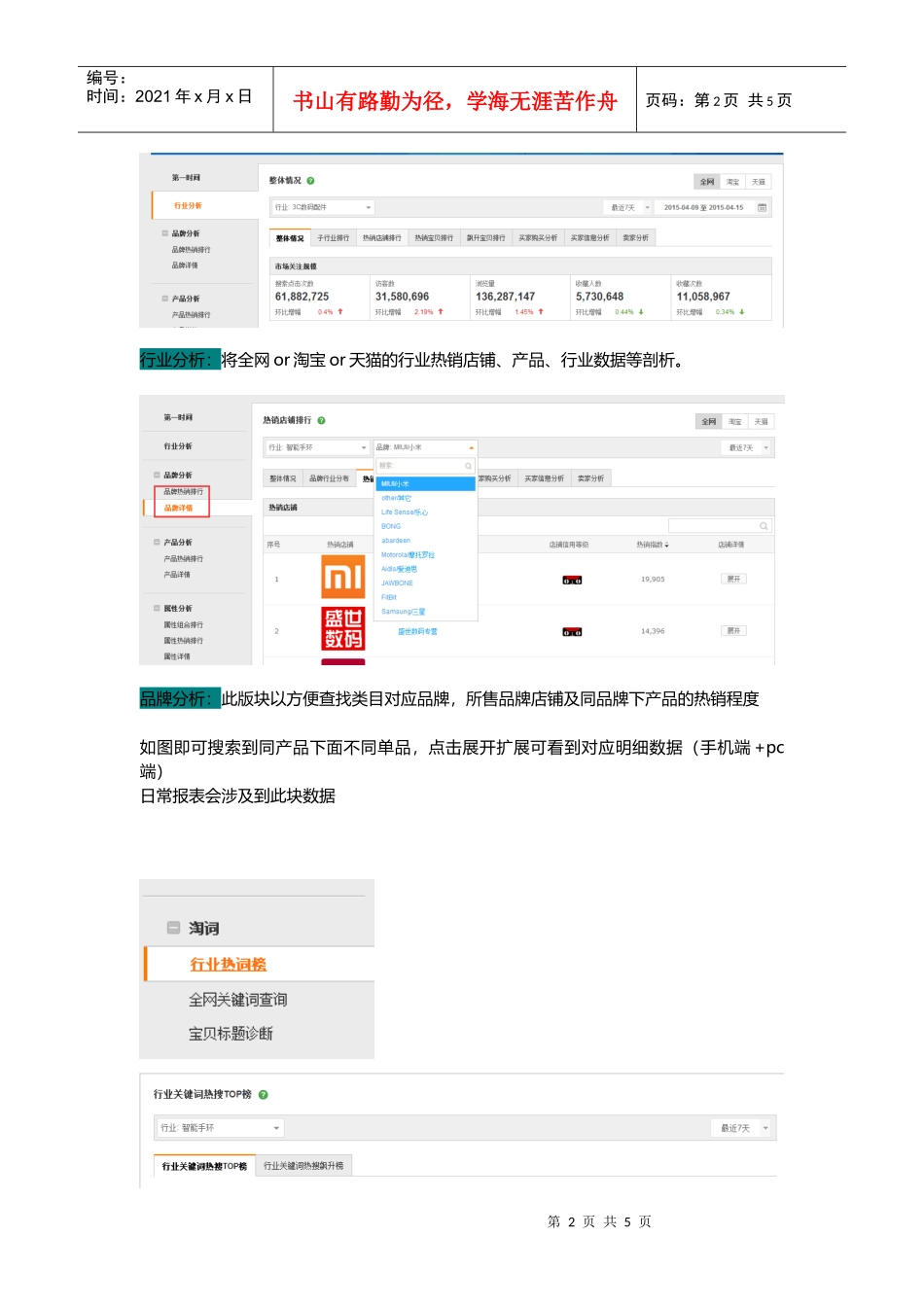
Task: Open the 行业: 智能手环 dropdown in 热销店铺排行
Action: coord(317,447)
